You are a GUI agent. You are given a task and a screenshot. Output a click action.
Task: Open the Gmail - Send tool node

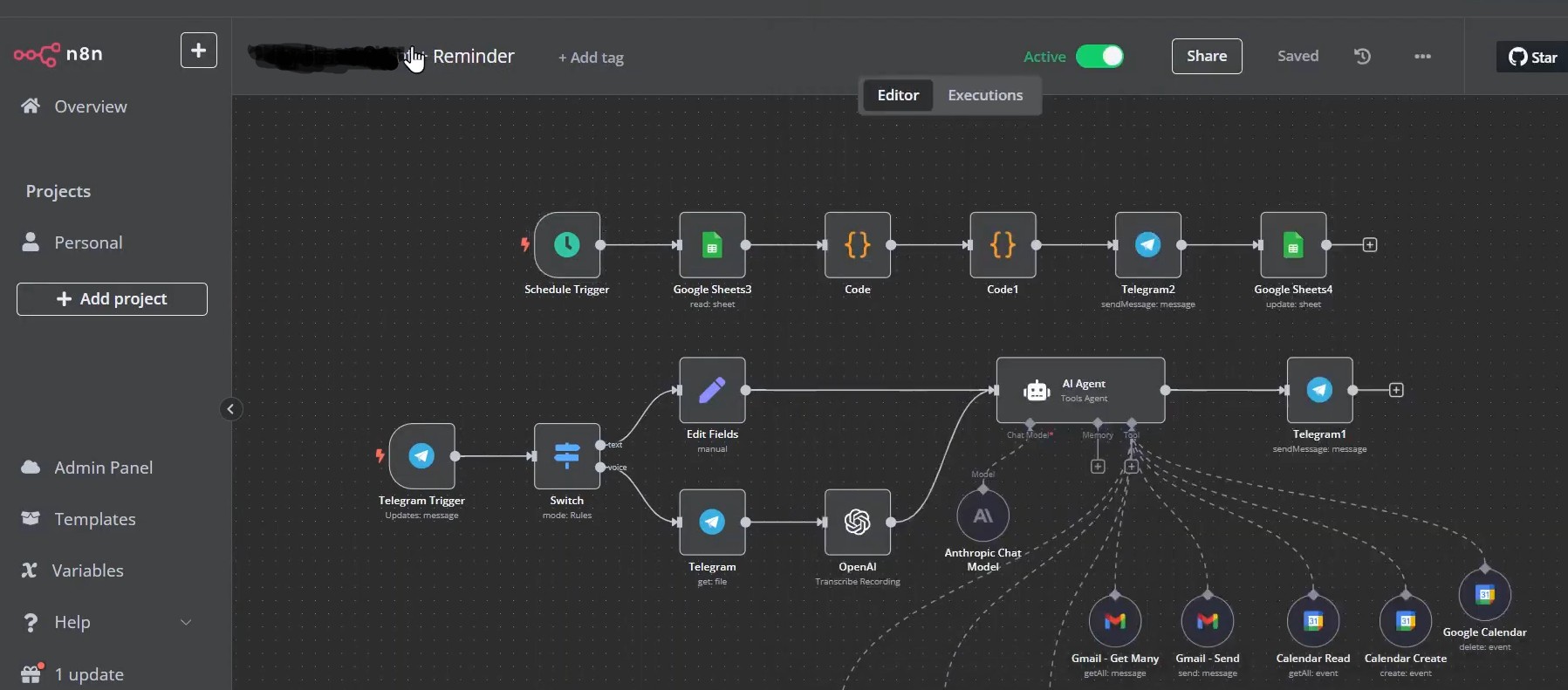1207,621
